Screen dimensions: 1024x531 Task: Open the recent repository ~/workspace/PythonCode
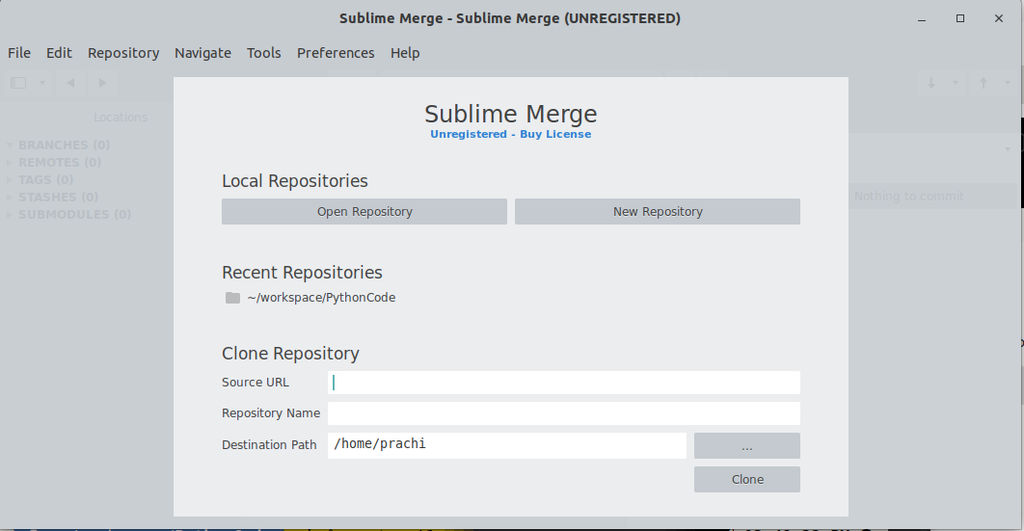321,298
